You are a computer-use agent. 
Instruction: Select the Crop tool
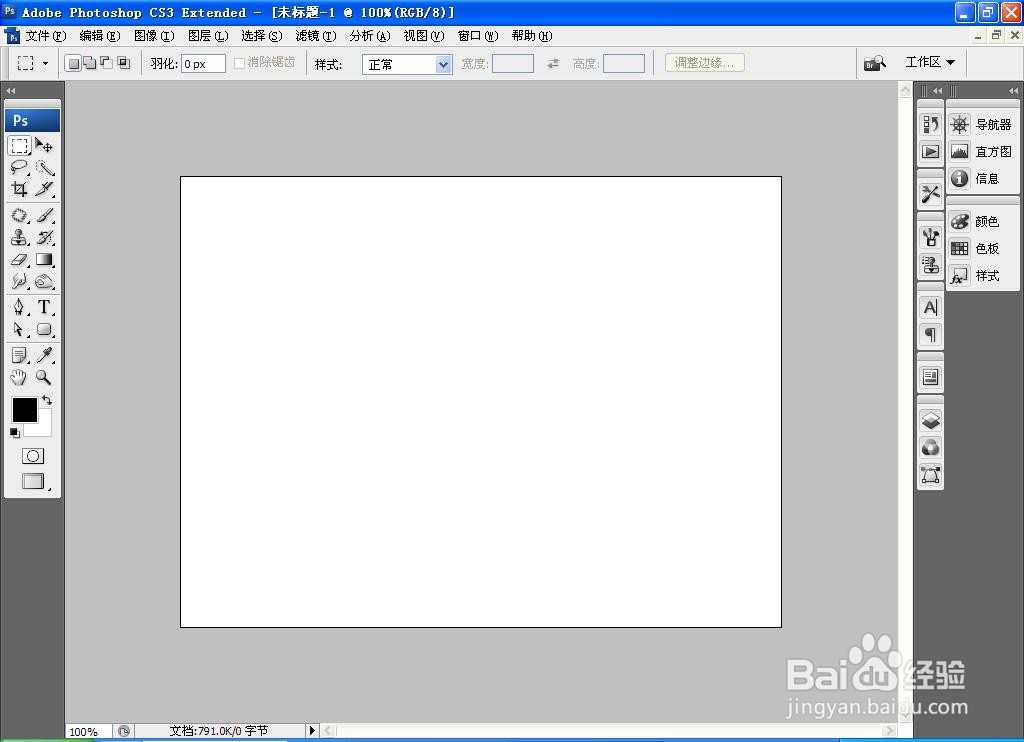[x=20, y=189]
